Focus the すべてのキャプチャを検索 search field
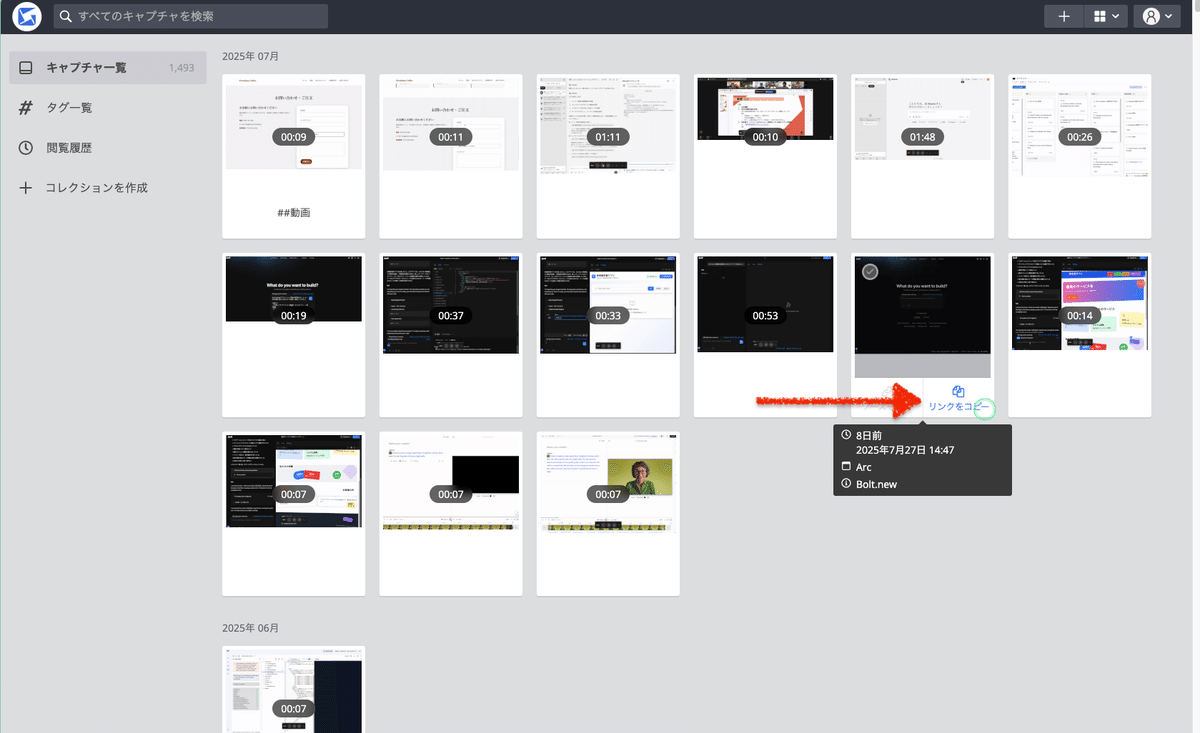 click(191, 16)
